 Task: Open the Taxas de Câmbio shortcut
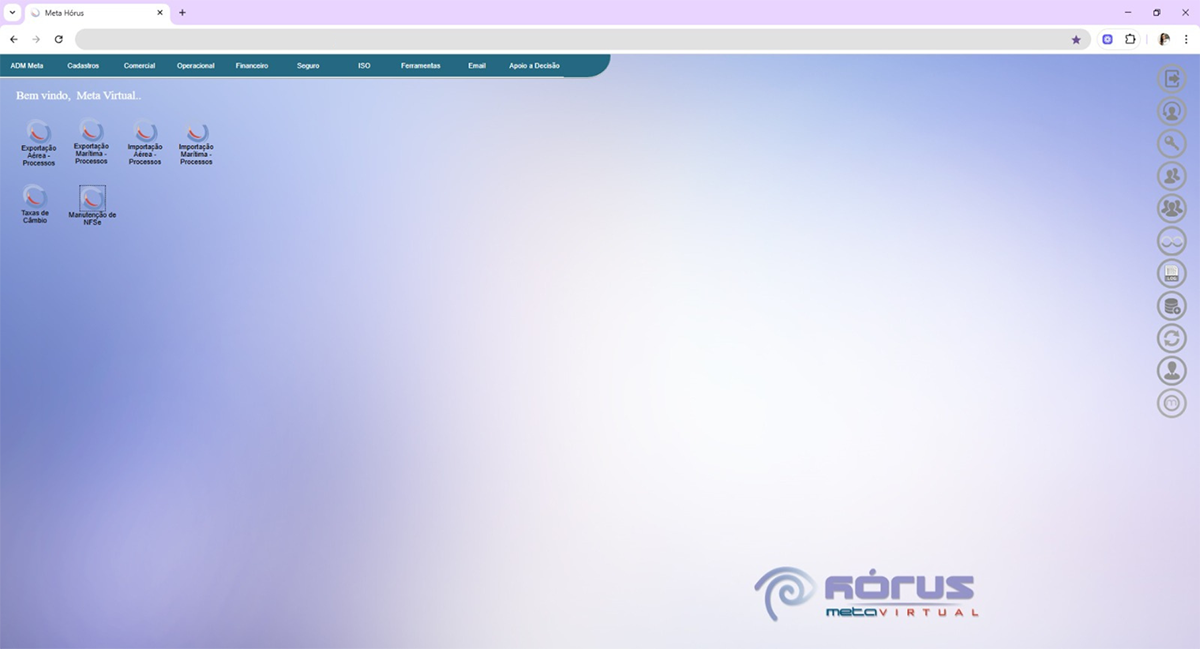pyautogui.click(x=35, y=197)
